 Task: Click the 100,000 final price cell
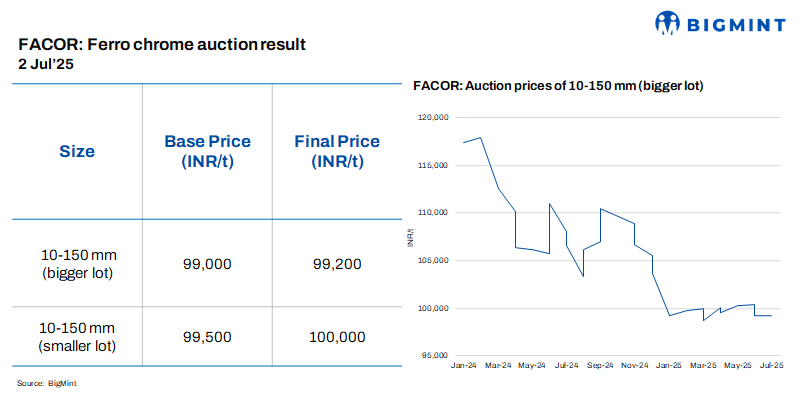(337, 337)
